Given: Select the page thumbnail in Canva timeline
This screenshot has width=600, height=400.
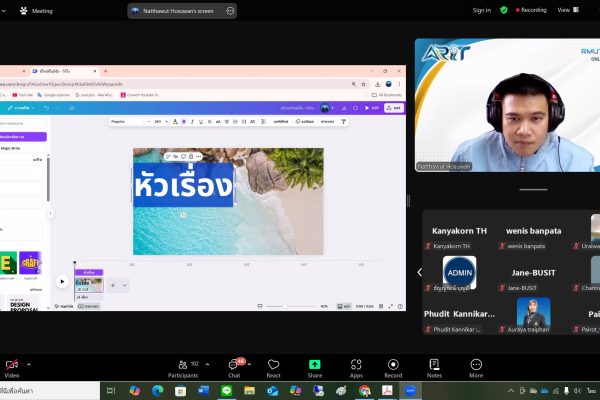Looking at the screenshot, I should 89,285.
